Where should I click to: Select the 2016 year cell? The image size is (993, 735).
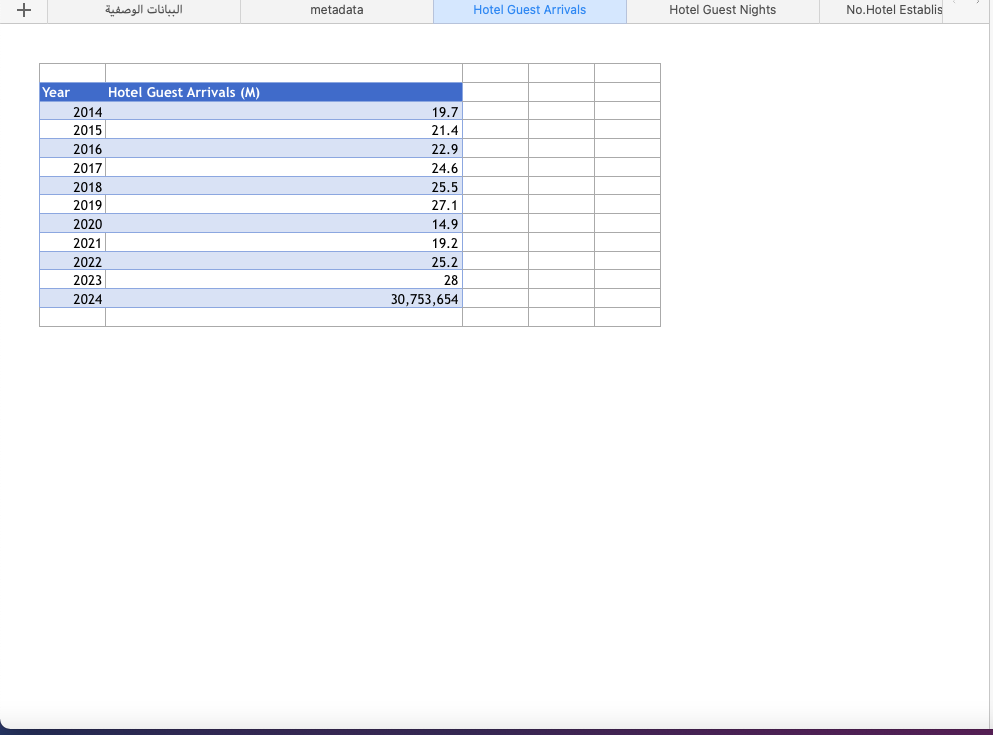pyautogui.click(x=72, y=149)
